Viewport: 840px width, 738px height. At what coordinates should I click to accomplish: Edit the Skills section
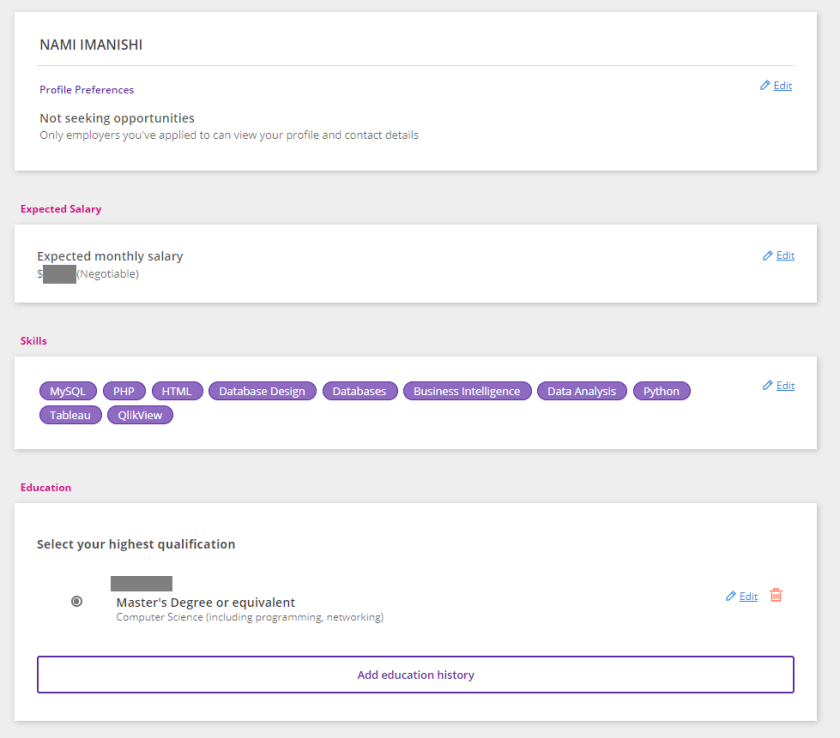click(x=785, y=386)
